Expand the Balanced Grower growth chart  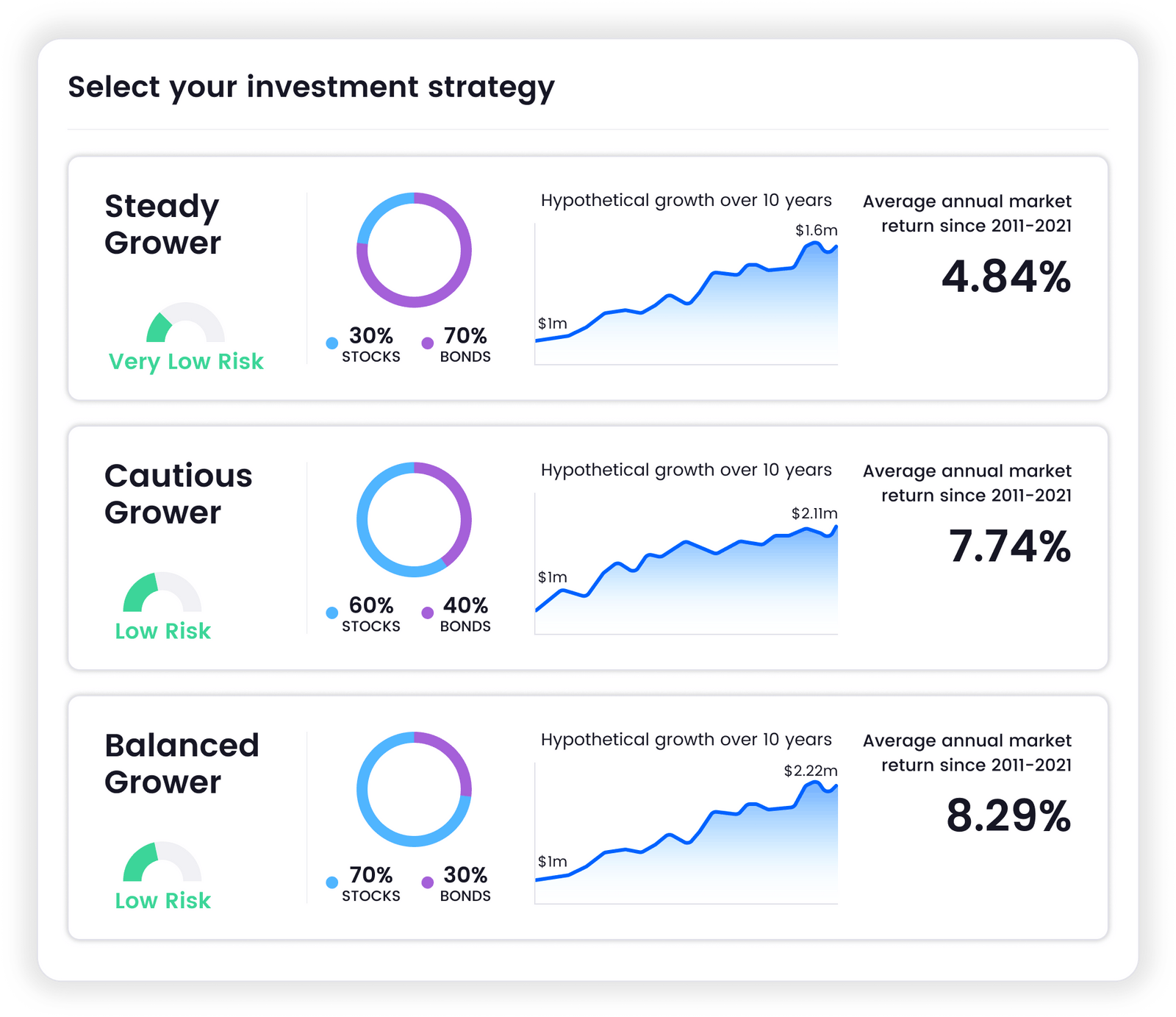click(x=687, y=835)
